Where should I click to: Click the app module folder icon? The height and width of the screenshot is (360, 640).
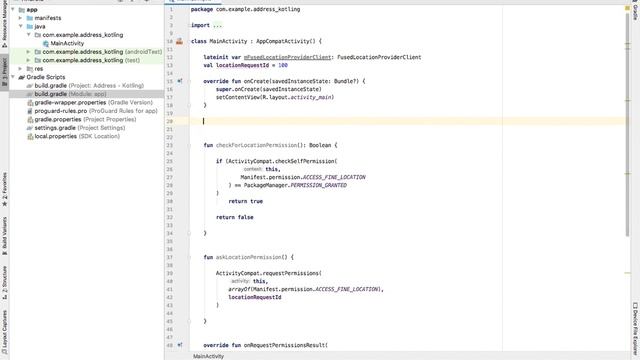(22, 9)
